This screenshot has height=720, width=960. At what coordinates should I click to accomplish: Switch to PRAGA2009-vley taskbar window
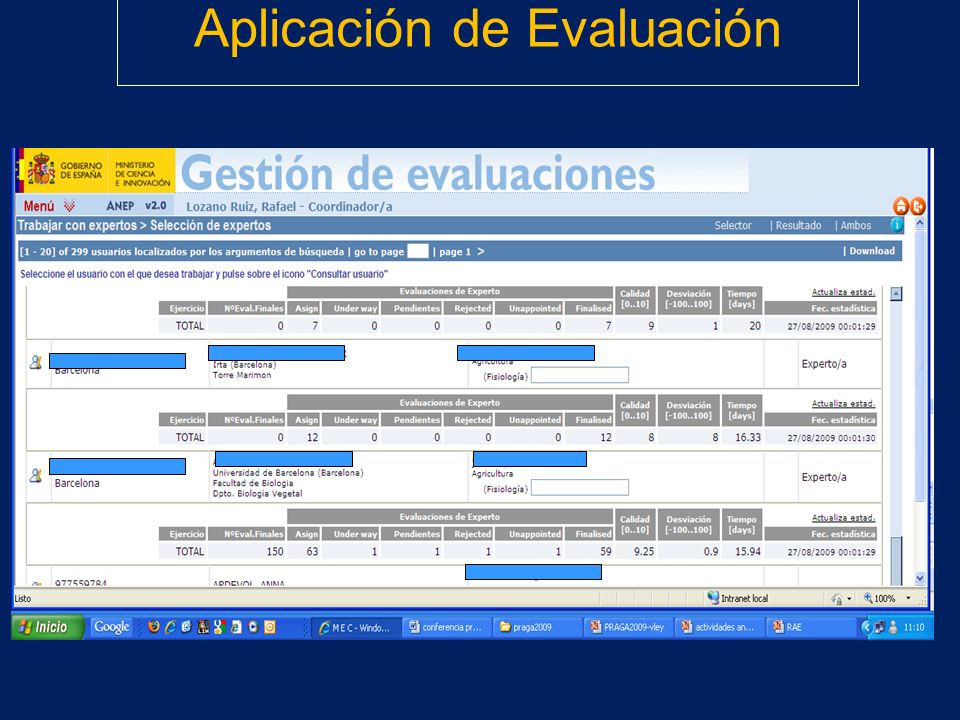coord(628,628)
